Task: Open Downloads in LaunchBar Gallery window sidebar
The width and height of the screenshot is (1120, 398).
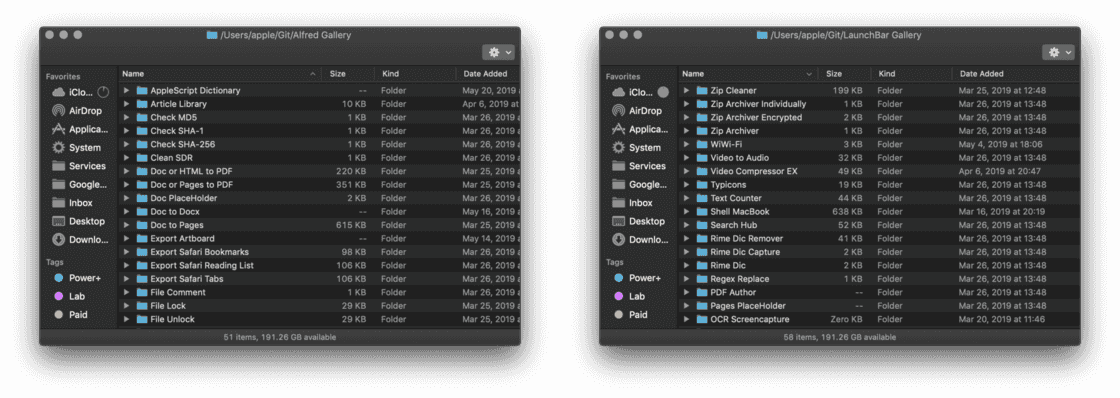Action: [x=639, y=240]
